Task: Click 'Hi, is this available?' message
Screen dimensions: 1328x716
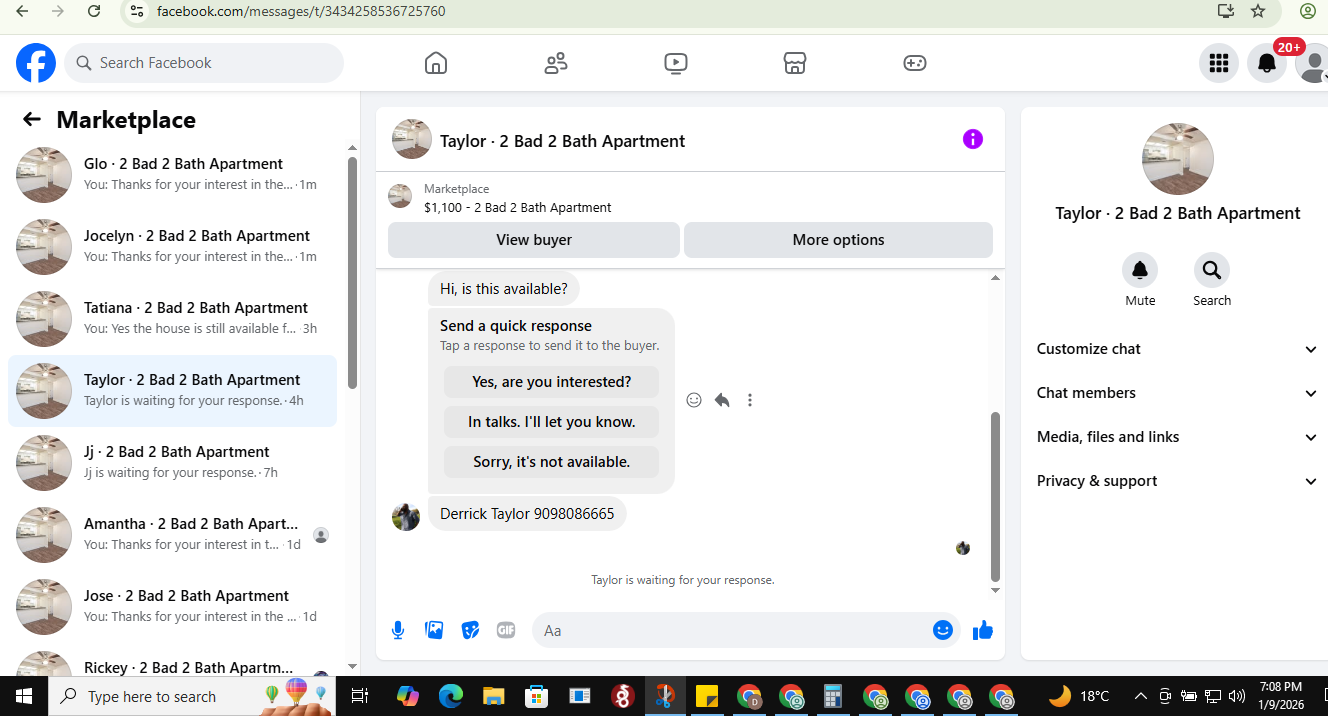Action: pyautogui.click(x=503, y=289)
